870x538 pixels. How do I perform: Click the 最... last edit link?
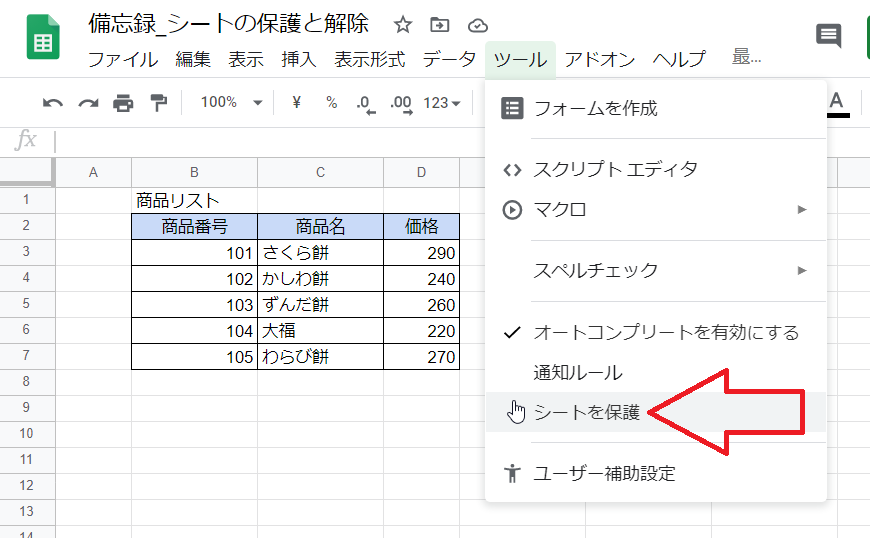pos(746,57)
